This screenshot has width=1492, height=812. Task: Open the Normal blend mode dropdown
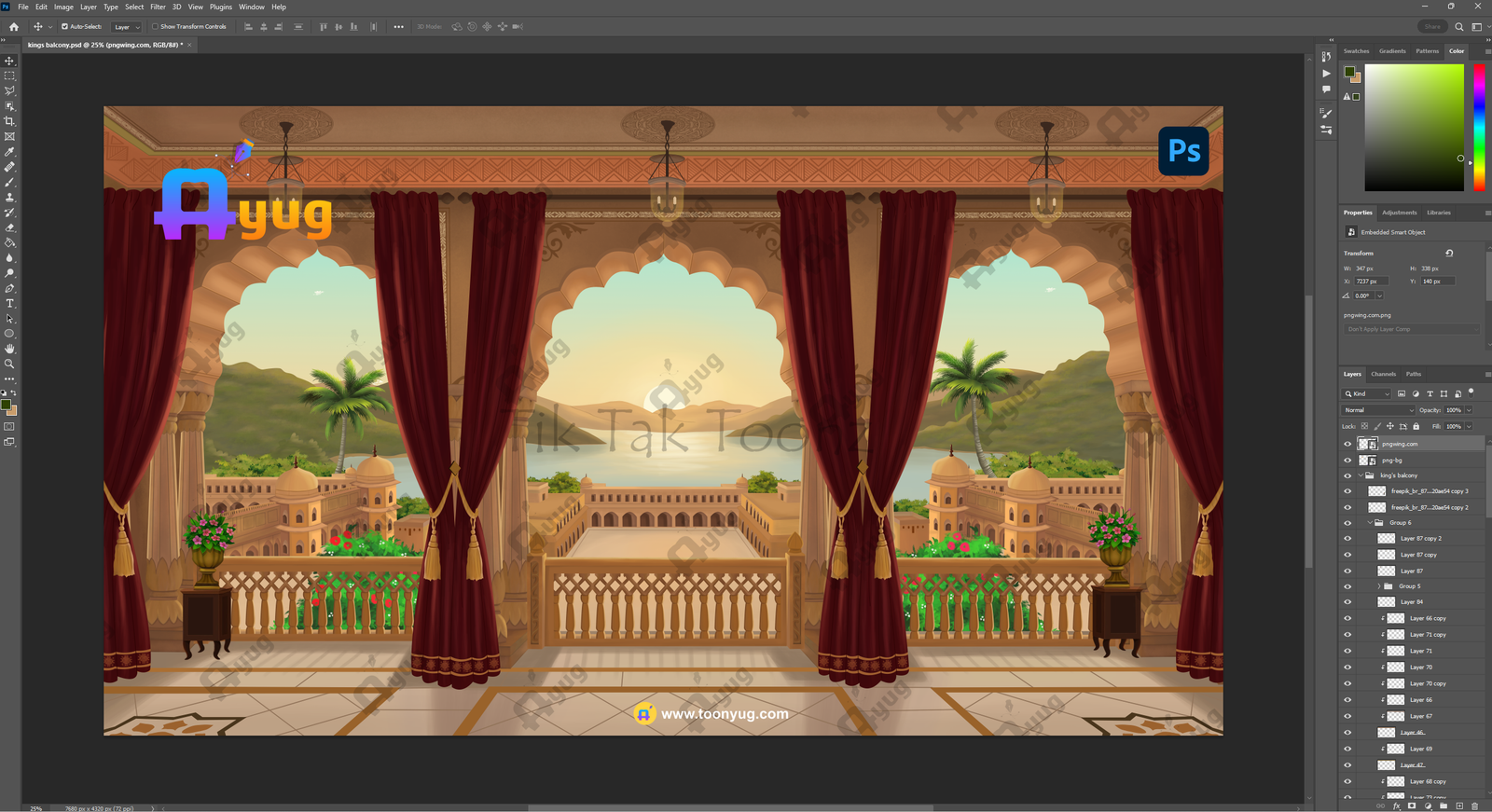coord(1378,410)
